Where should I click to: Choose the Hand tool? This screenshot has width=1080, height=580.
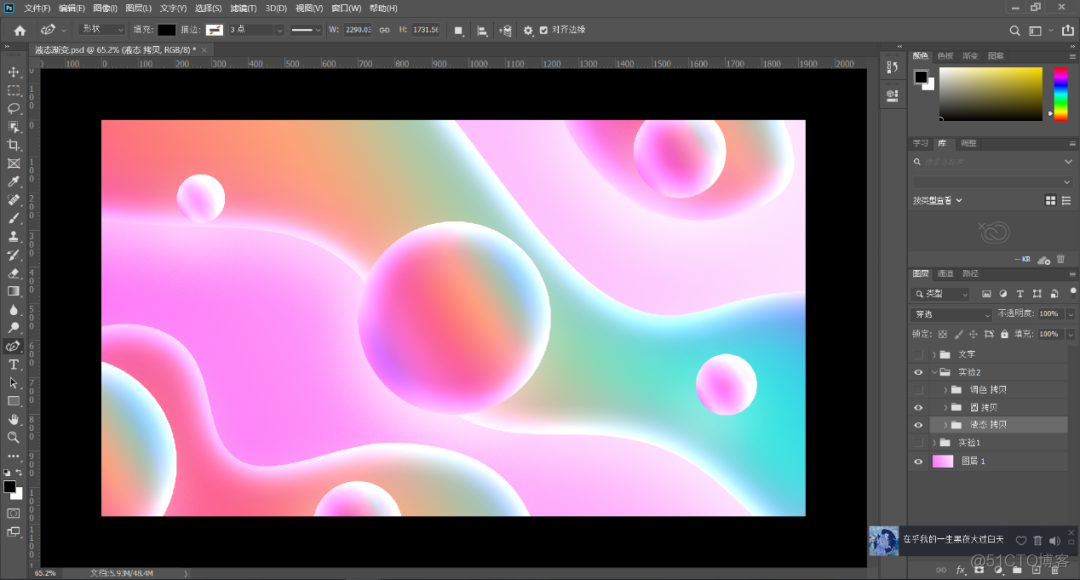(x=14, y=419)
